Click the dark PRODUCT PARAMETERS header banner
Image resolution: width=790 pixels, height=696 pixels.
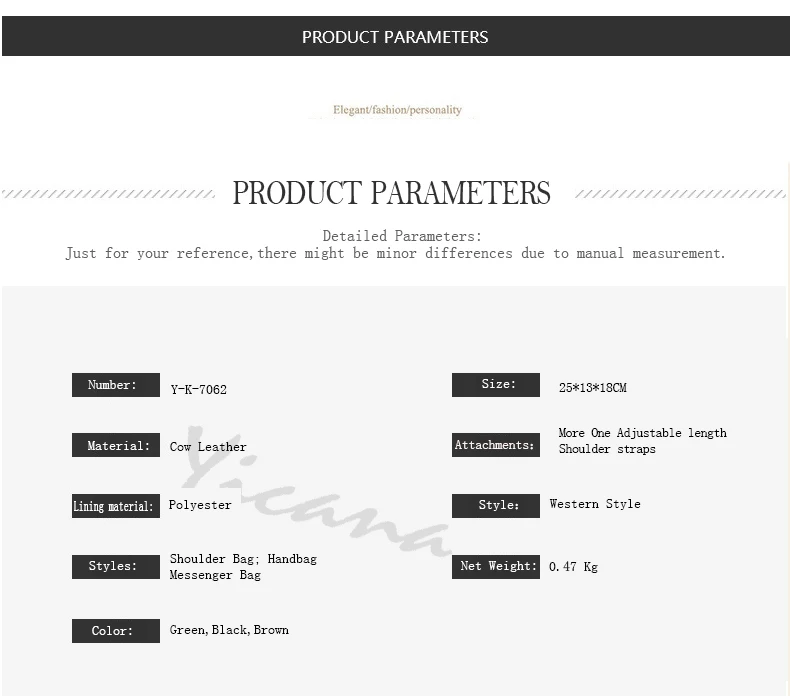[396, 36]
